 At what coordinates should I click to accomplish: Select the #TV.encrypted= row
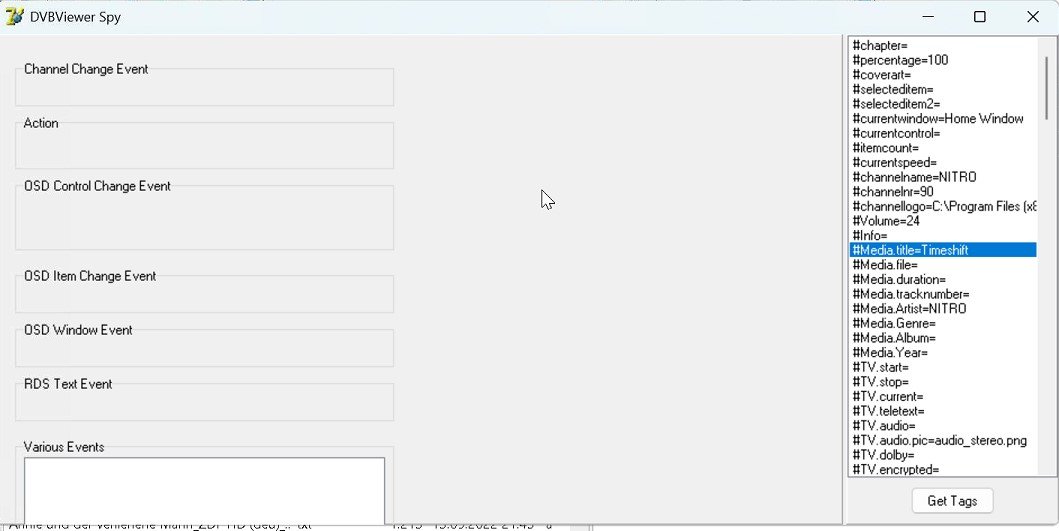pyautogui.click(x=943, y=469)
